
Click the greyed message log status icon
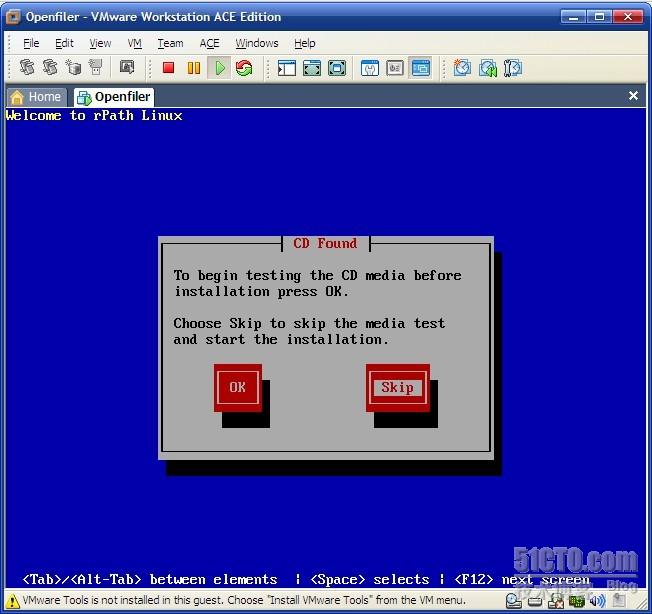(619, 601)
